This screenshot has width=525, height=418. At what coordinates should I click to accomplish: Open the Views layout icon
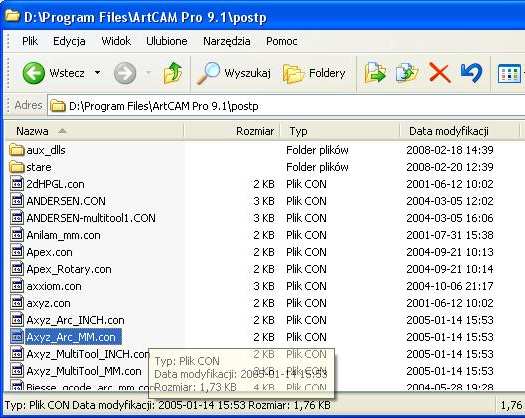pos(509,73)
